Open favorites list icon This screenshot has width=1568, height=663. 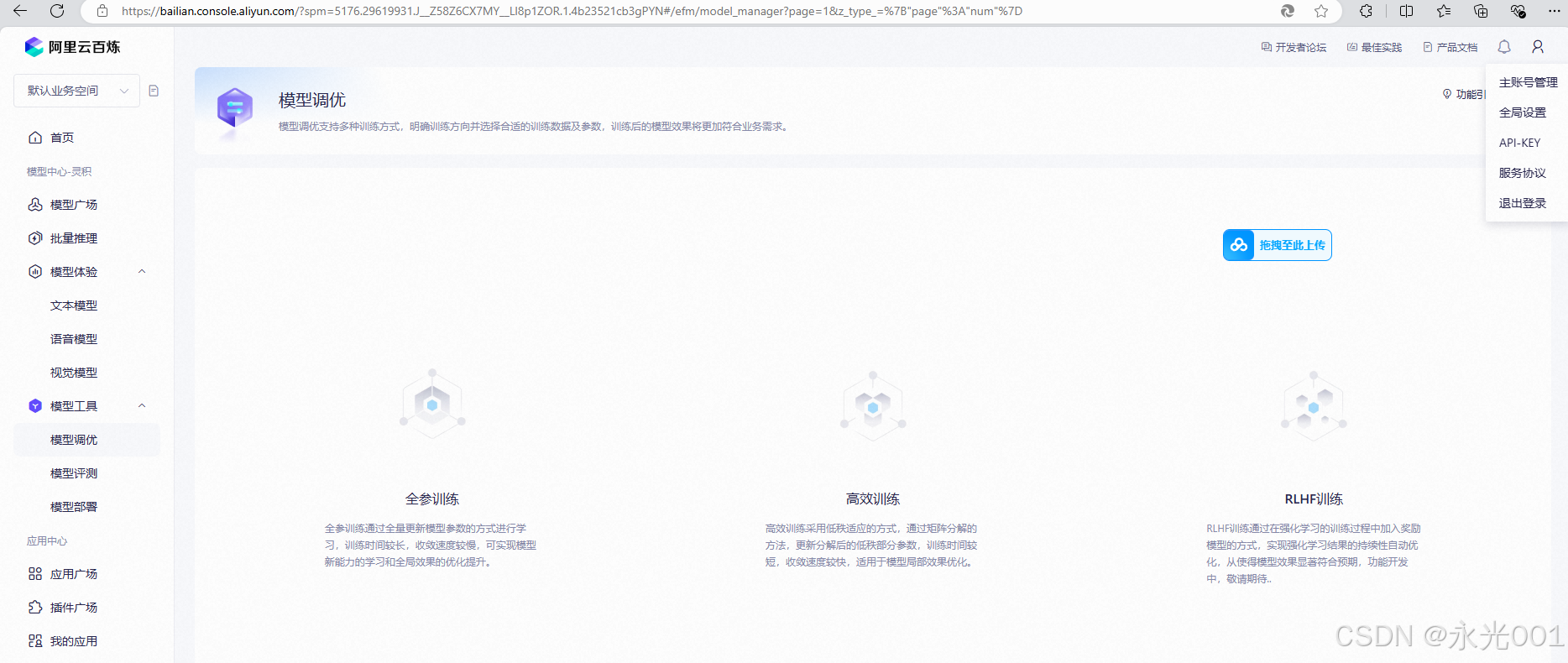pos(1444,11)
